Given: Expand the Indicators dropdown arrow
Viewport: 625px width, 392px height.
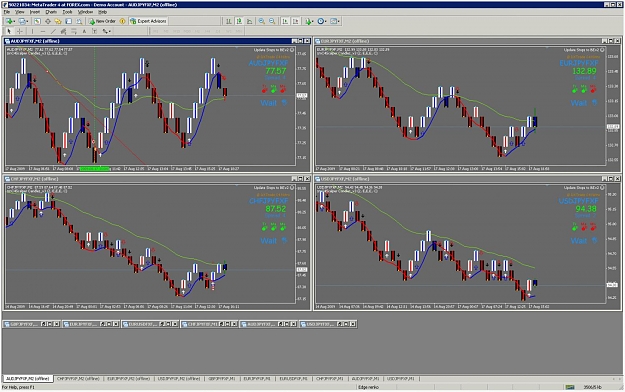Looking at the screenshot, I should point(313,21).
